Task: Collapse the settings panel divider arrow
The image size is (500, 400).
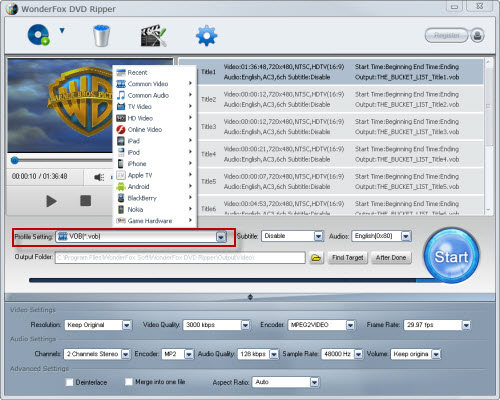Action: (x=250, y=297)
